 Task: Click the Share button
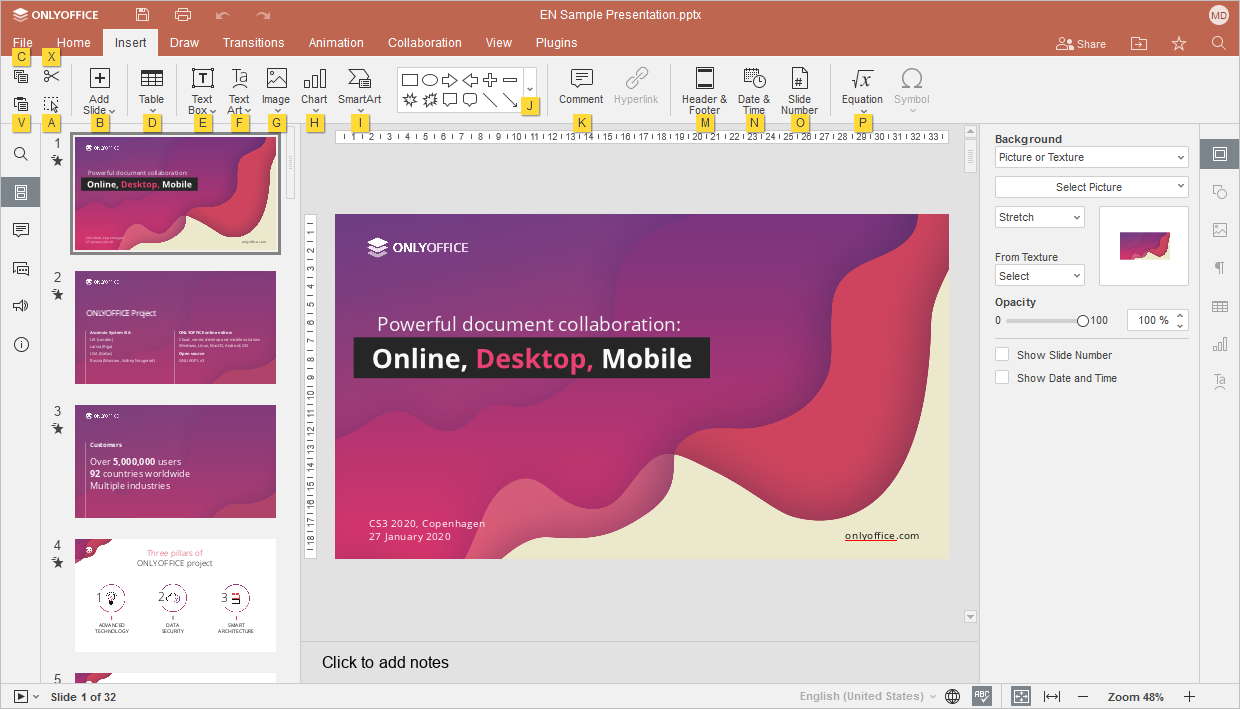(x=1081, y=44)
